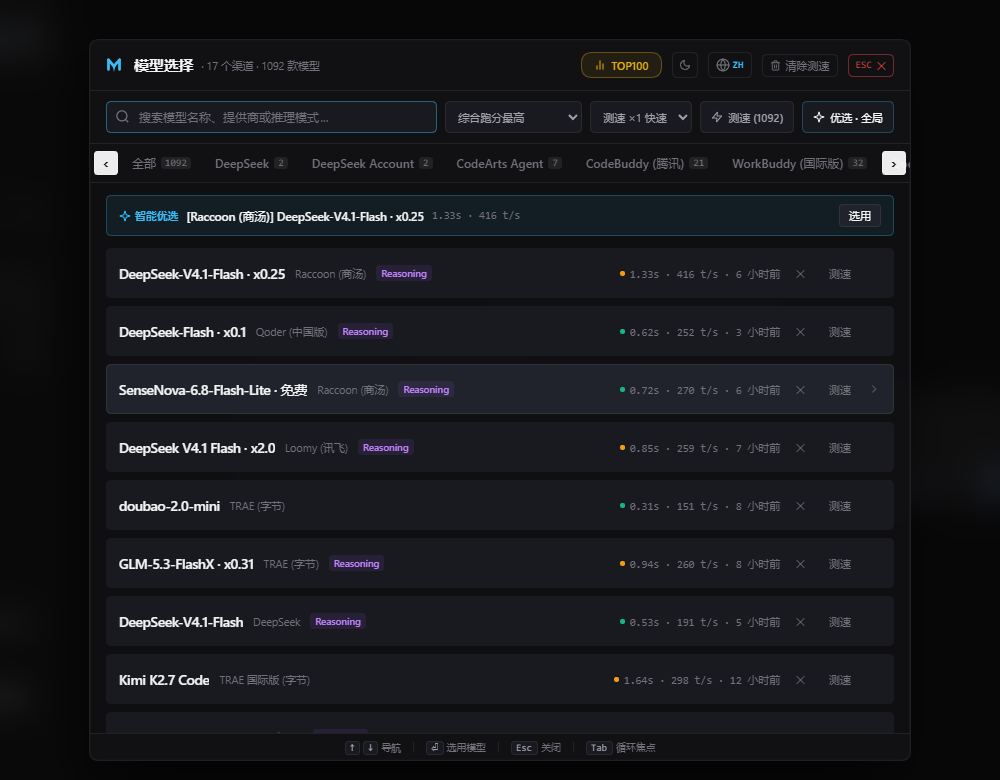Close the dialog with ESC button
The width and height of the screenshot is (1000, 780).
pos(871,66)
